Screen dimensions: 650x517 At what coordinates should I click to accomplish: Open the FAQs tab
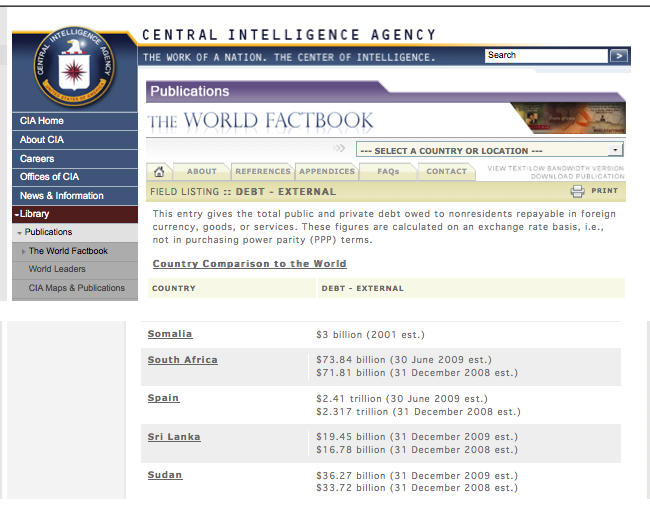[x=388, y=171]
